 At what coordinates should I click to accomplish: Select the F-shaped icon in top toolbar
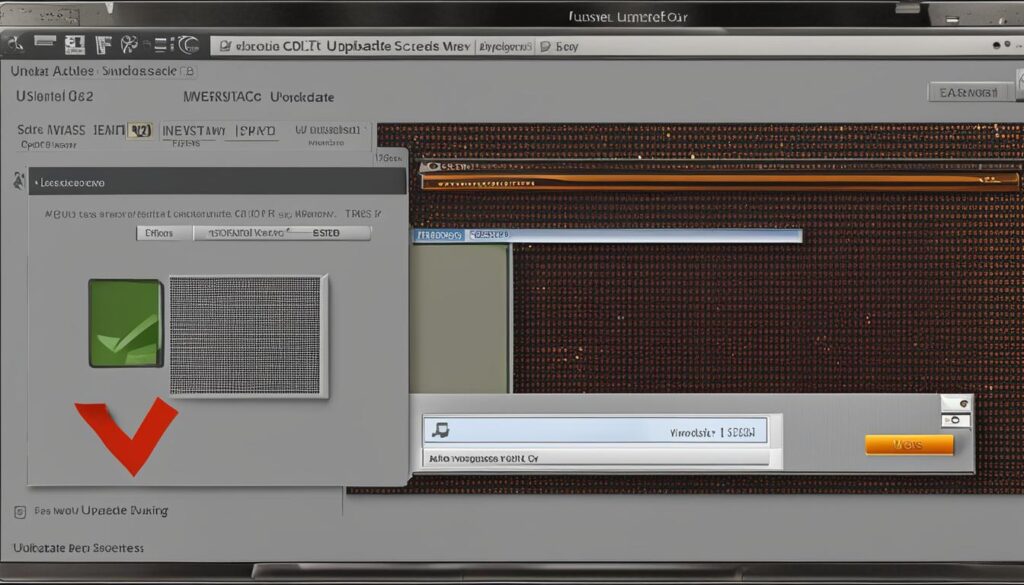point(103,45)
